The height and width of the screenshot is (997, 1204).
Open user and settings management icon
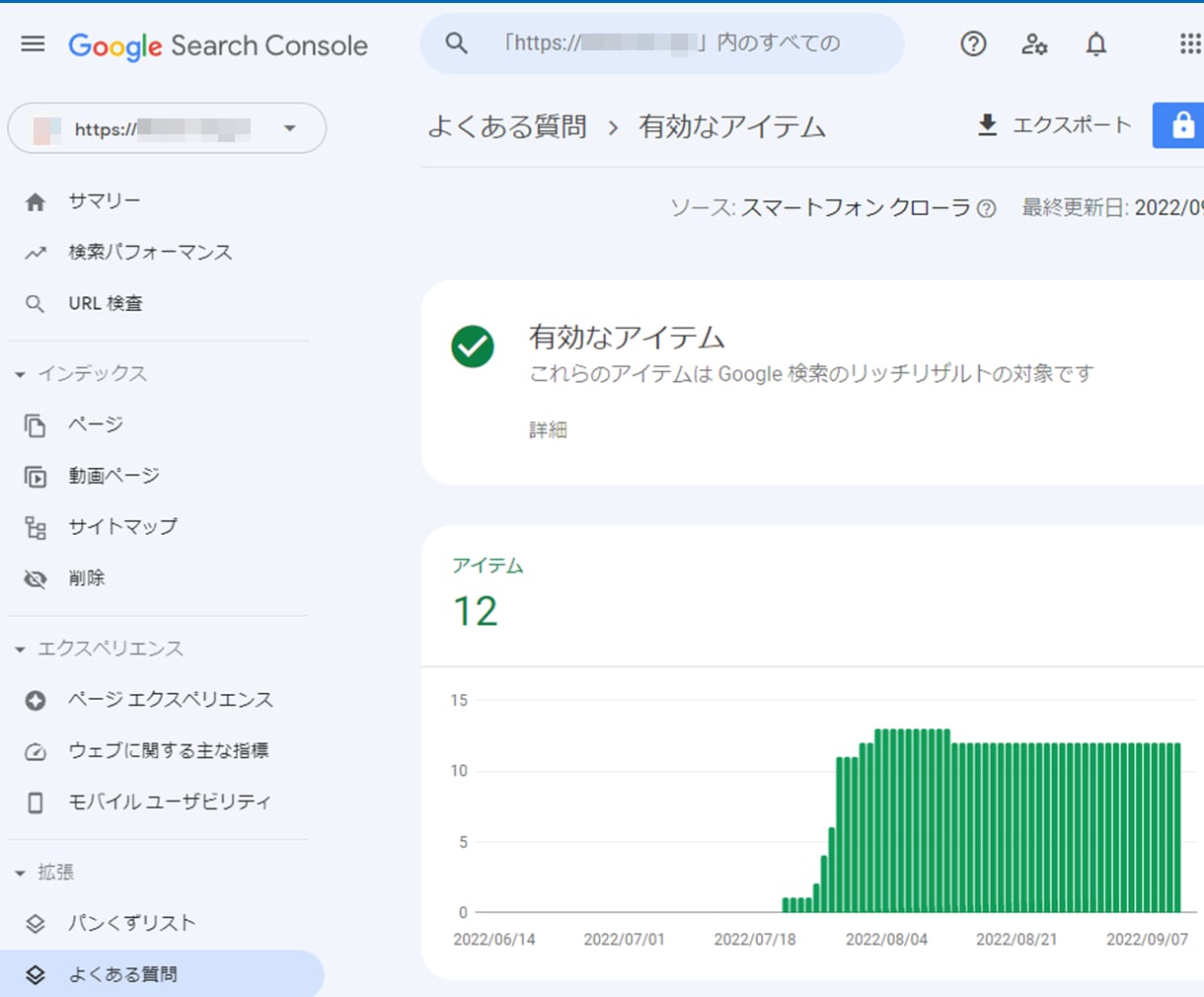(1034, 43)
